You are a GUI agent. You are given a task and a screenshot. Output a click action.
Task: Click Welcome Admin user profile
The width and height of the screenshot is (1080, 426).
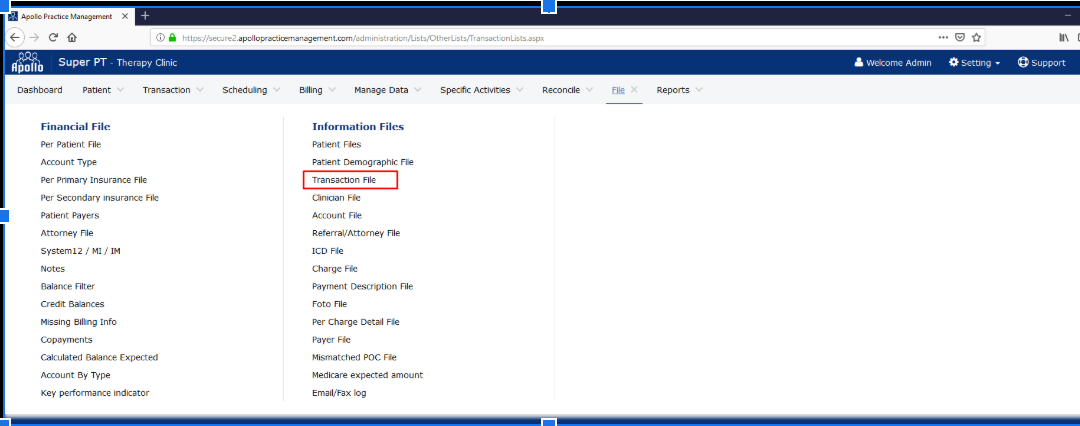[892, 63]
